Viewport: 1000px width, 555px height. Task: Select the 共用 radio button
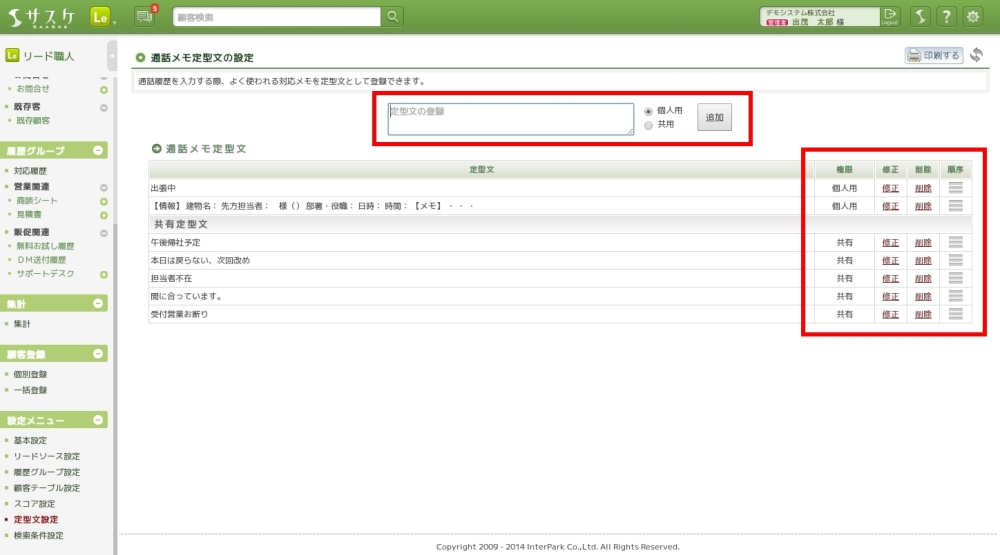tap(649, 125)
